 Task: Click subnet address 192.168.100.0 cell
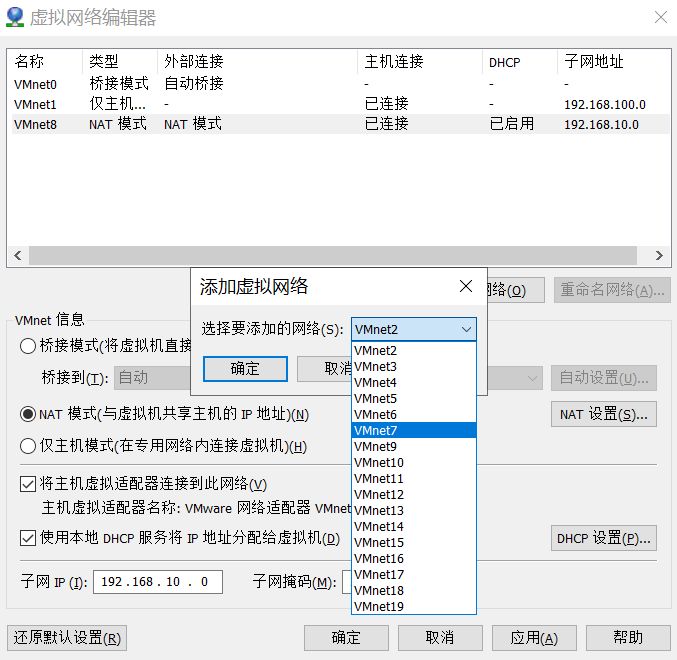[604, 104]
